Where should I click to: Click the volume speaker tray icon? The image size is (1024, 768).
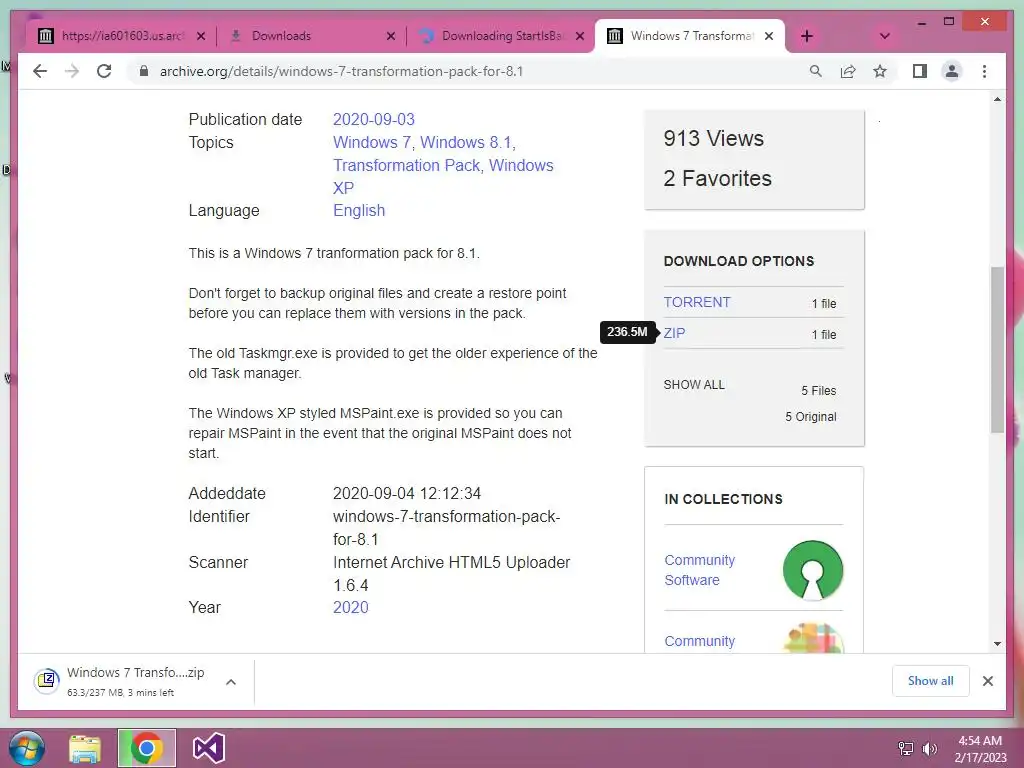929,748
